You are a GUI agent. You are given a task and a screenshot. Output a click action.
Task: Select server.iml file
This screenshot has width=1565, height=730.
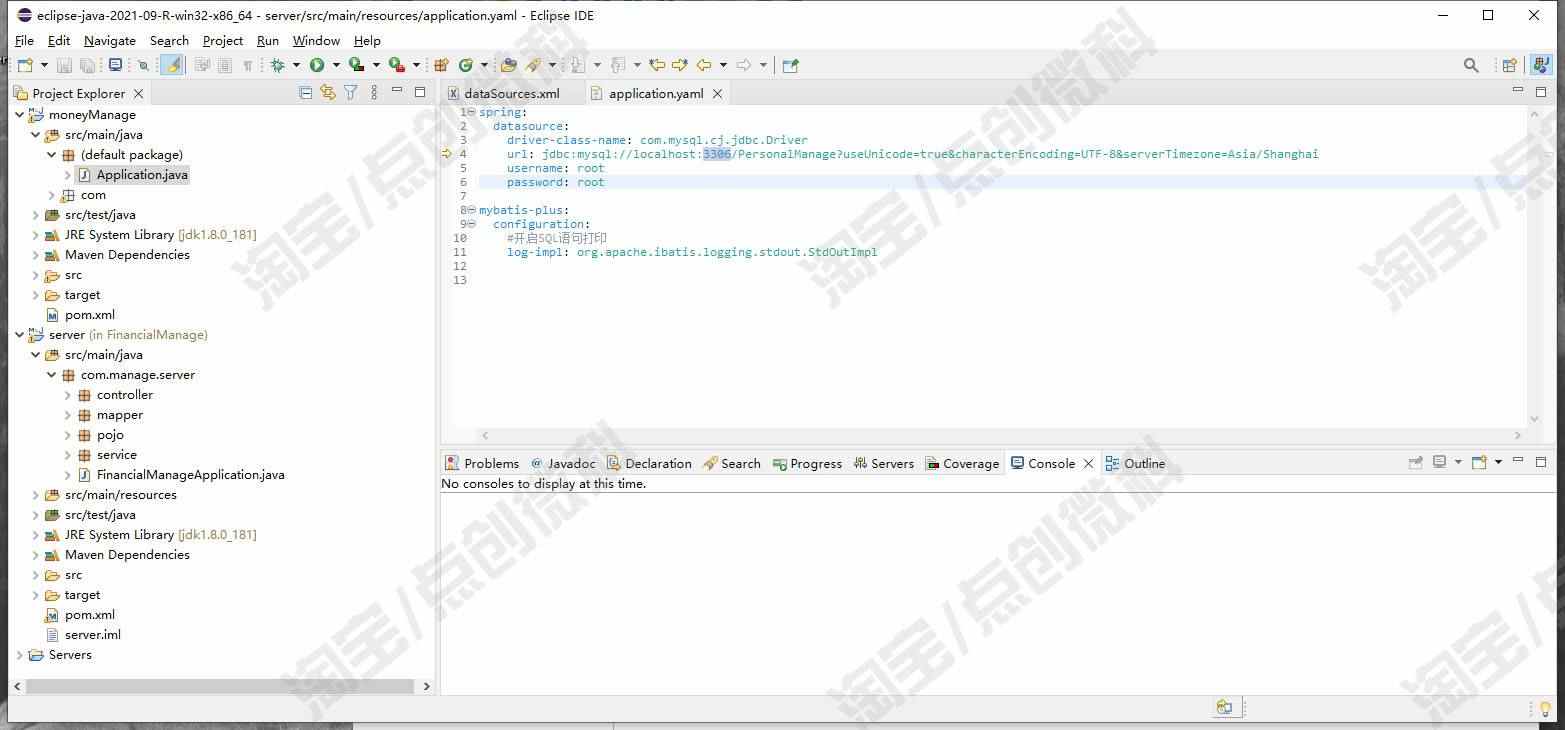pyautogui.click(x=92, y=635)
